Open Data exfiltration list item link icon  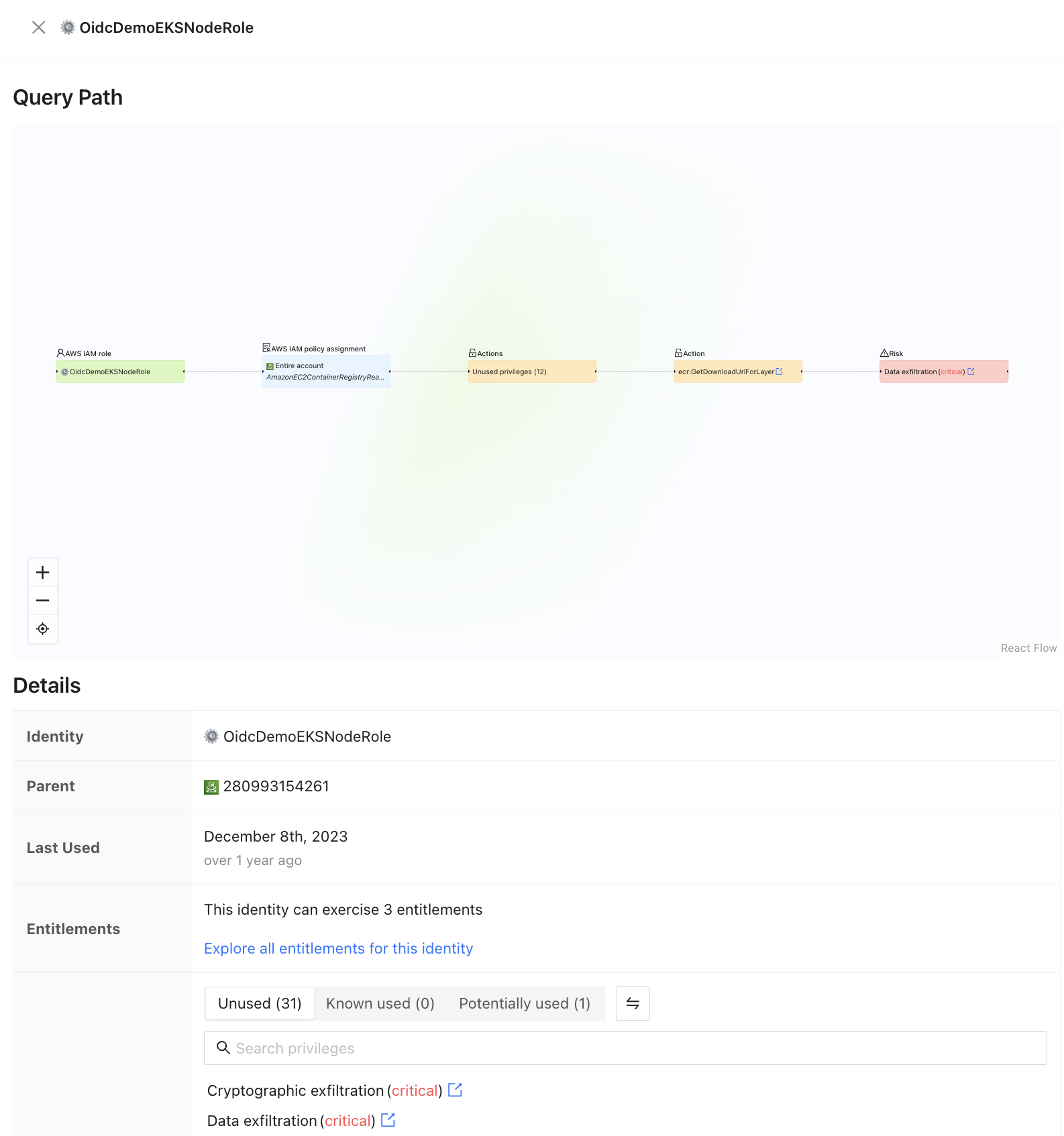(x=388, y=1120)
